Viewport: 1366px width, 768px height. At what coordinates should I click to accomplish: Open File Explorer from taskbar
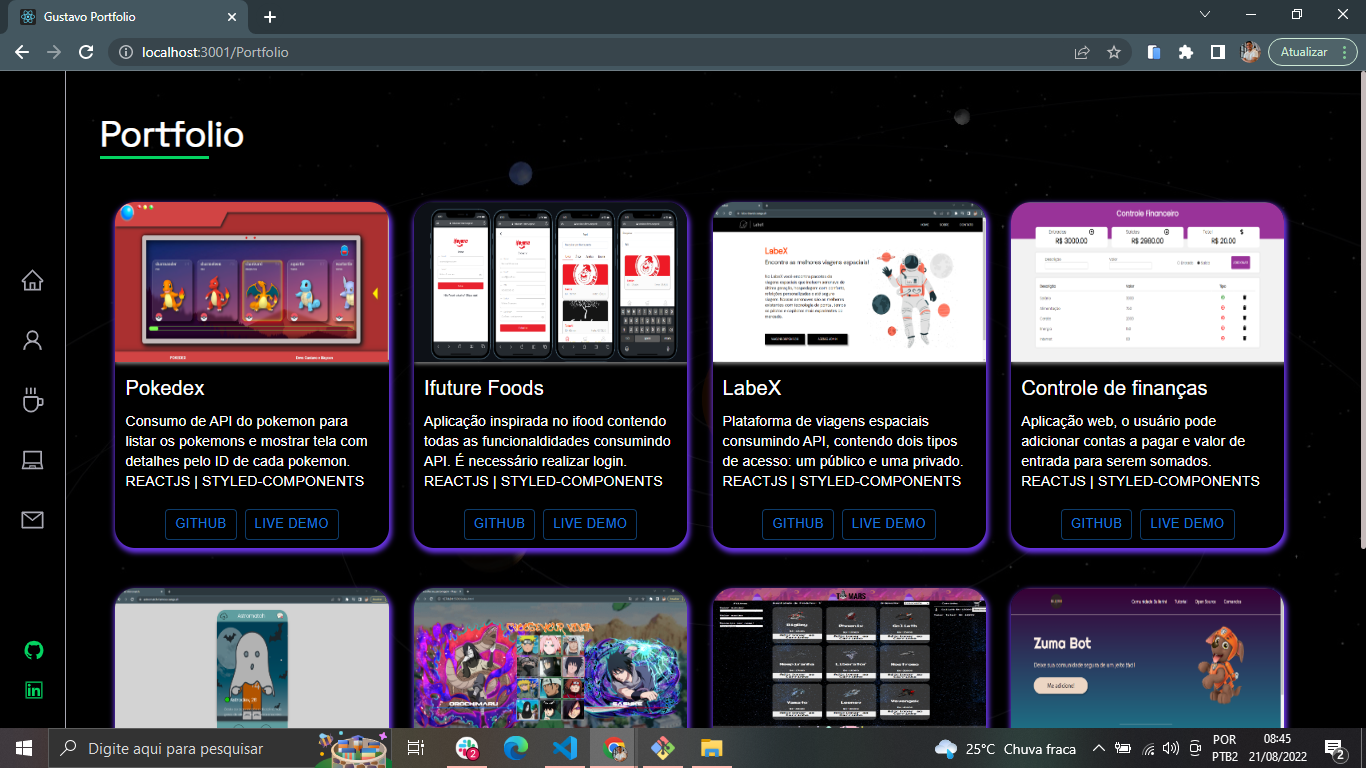711,748
